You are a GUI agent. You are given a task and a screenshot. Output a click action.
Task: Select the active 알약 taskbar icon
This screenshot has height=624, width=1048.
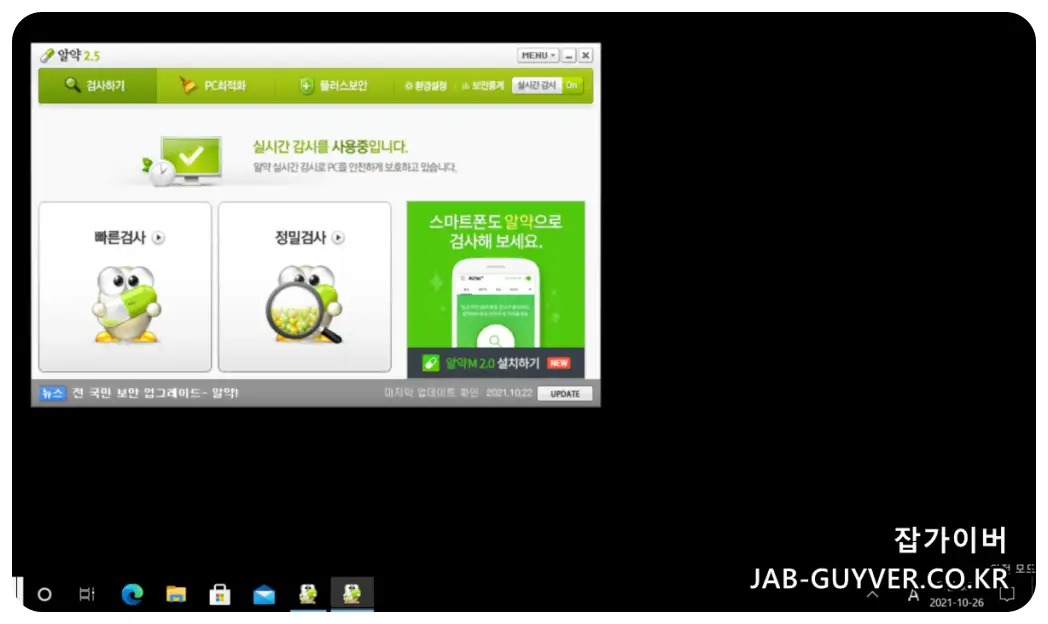(352, 593)
